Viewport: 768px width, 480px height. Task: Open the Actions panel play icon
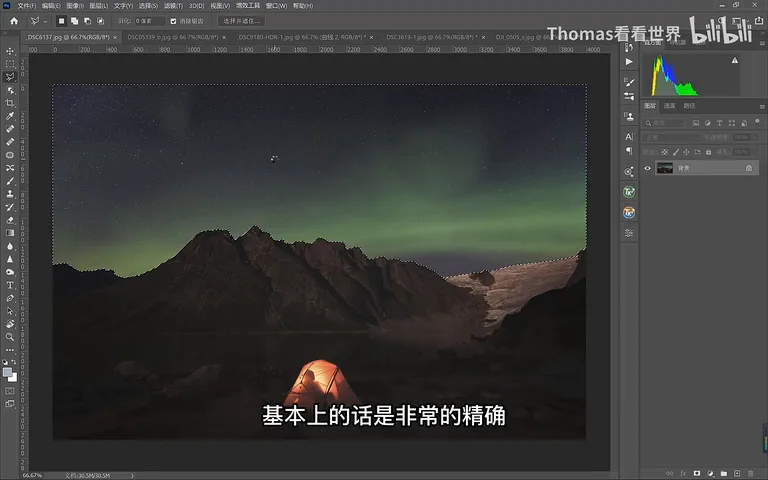(629, 62)
